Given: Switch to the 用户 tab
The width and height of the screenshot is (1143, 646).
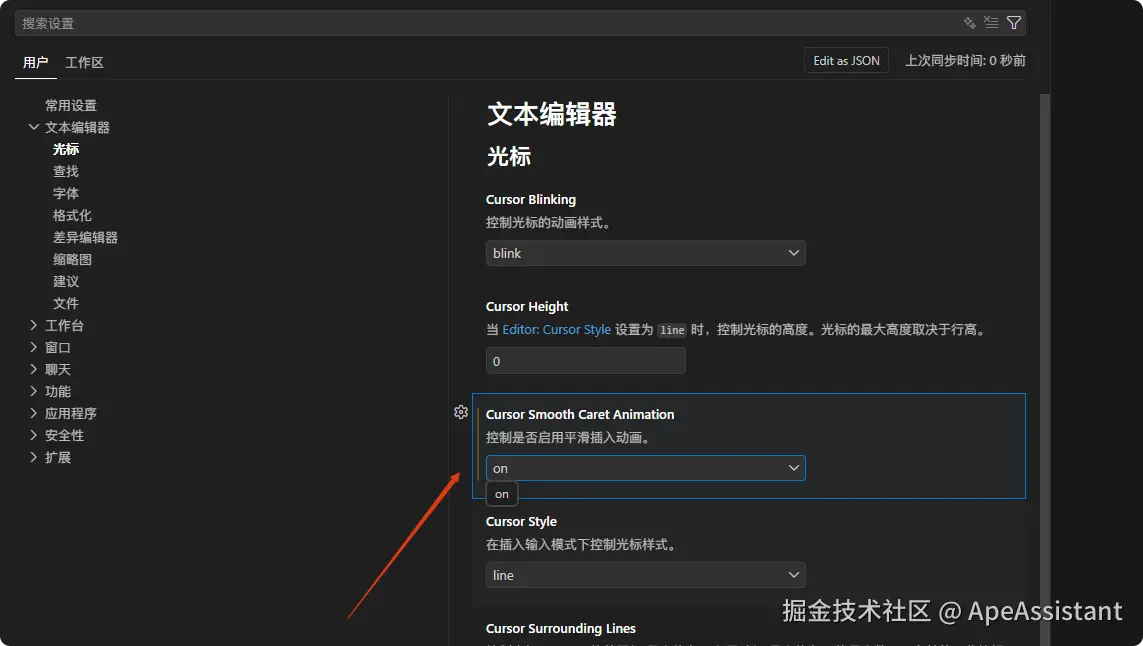Looking at the screenshot, I should click(35, 62).
